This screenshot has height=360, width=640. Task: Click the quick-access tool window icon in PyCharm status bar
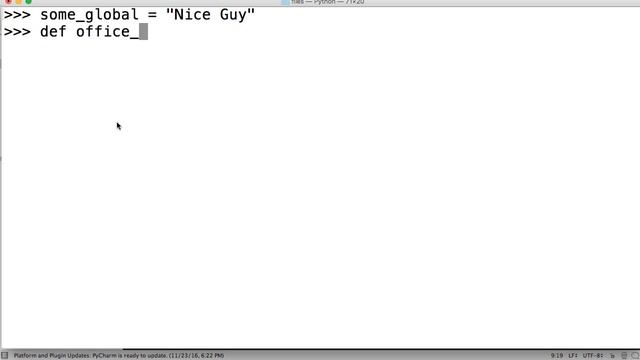point(4,356)
